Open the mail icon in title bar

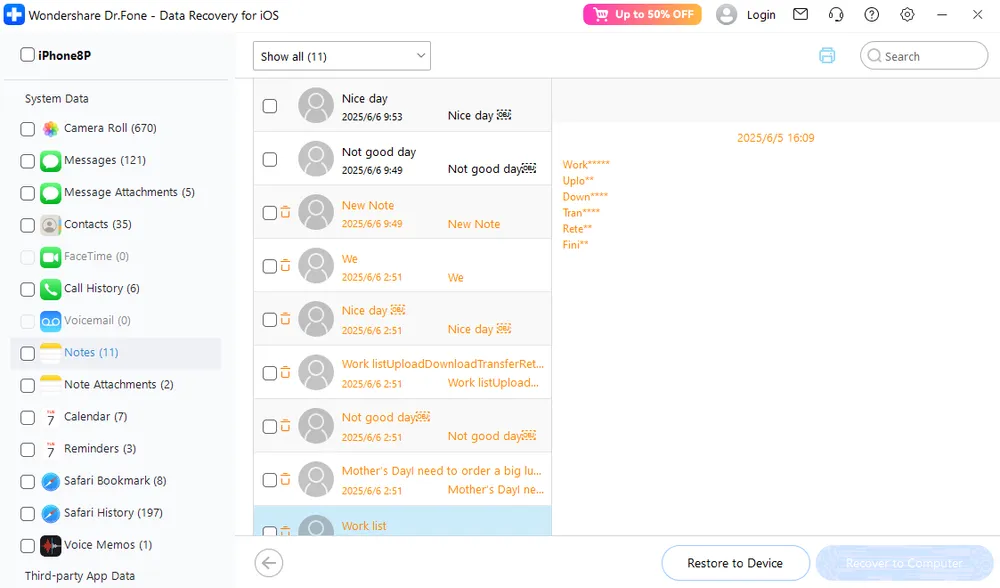(800, 15)
